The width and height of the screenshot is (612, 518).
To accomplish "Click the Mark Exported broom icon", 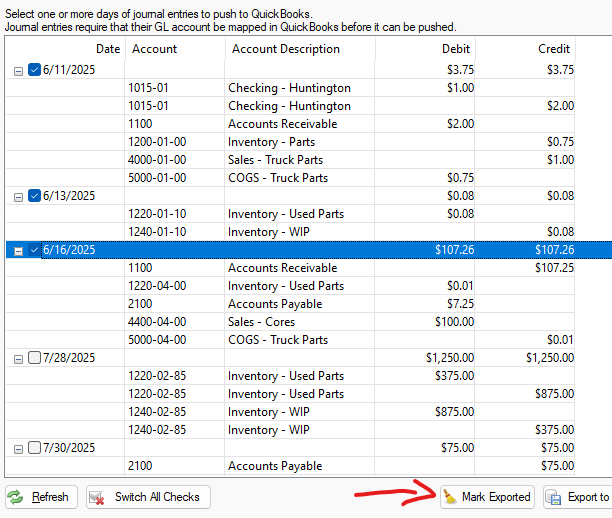I will point(450,497).
